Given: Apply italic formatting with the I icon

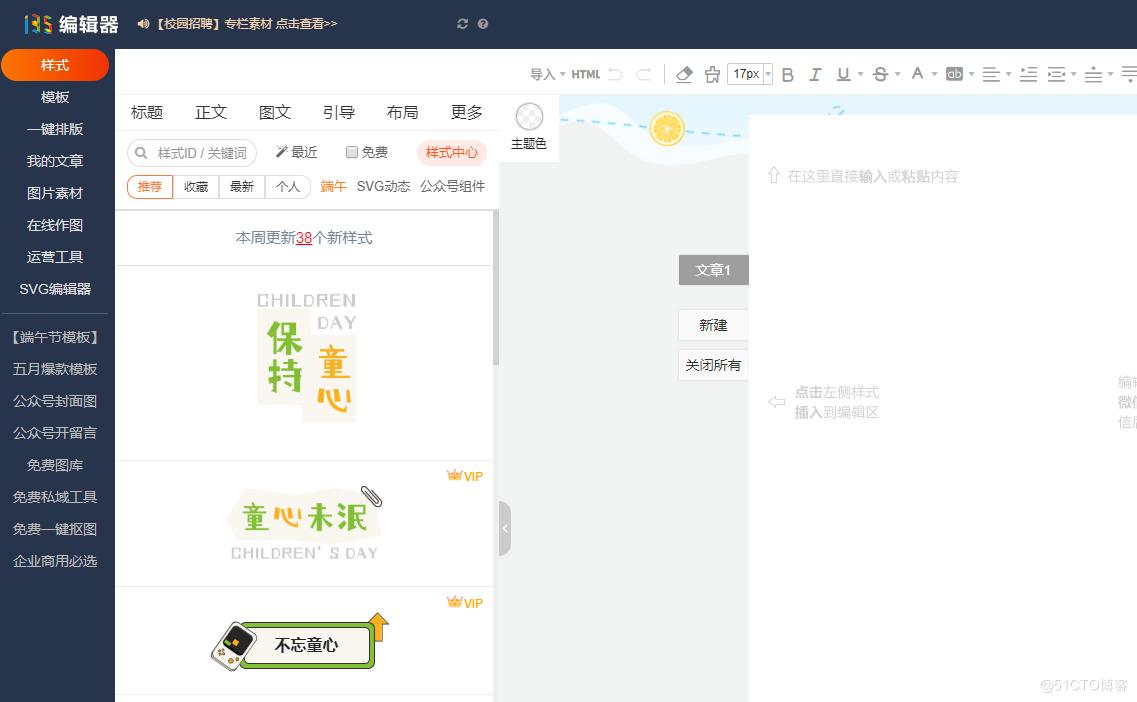Looking at the screenshot, I should 815,74.
